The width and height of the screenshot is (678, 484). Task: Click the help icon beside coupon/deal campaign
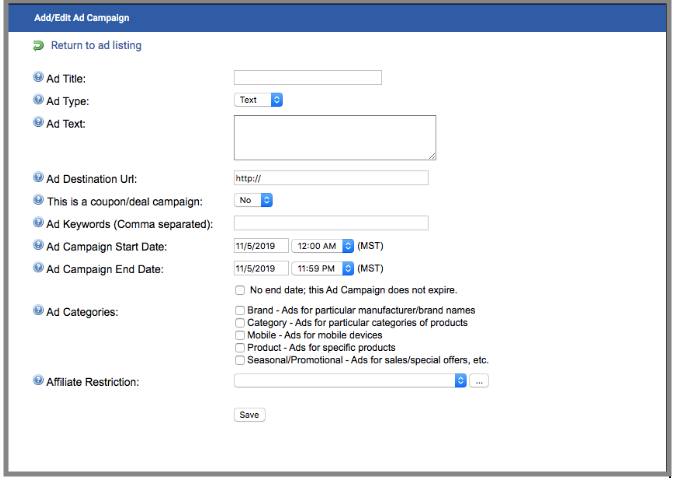pyautogui.click(x=38, y=200)
